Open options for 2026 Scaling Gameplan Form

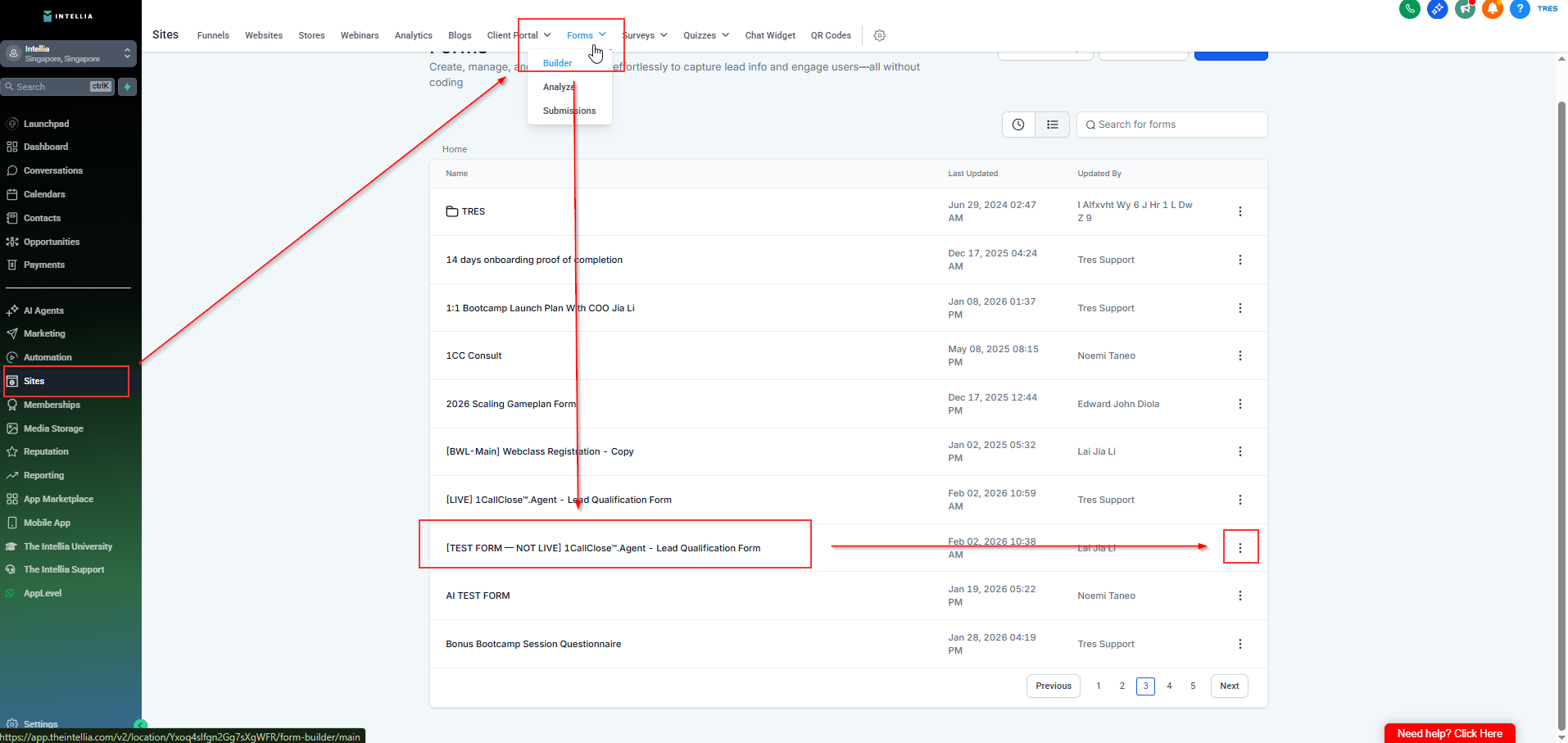(x=1240, y=404)
